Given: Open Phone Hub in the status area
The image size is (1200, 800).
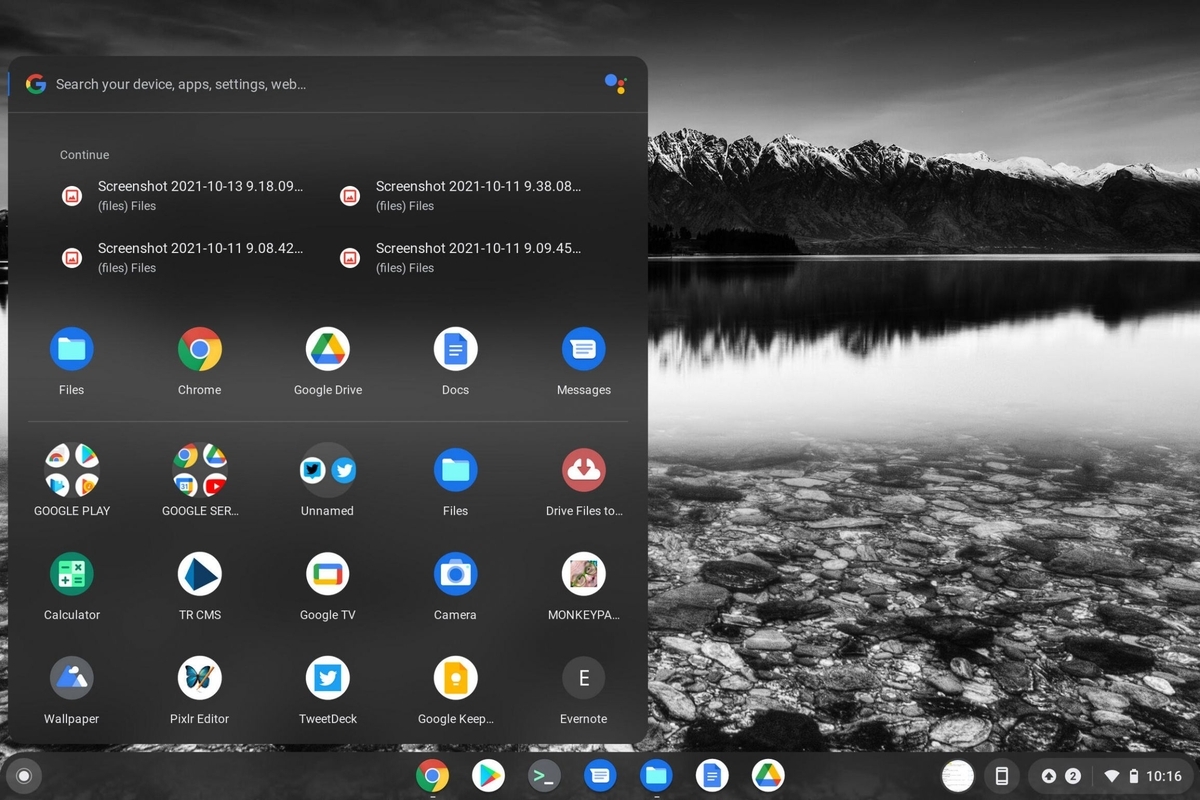Looking at the screenshot, I should 1001,775.
